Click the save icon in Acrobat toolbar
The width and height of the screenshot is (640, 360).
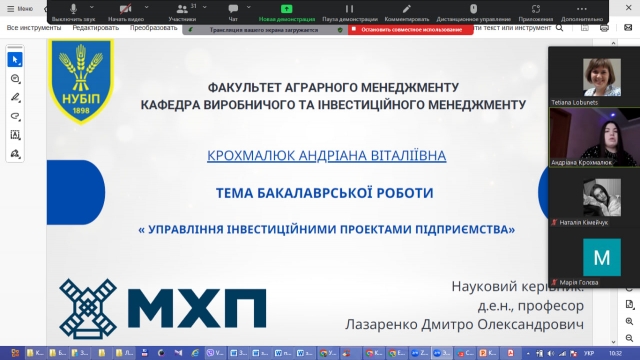[585, 28]
